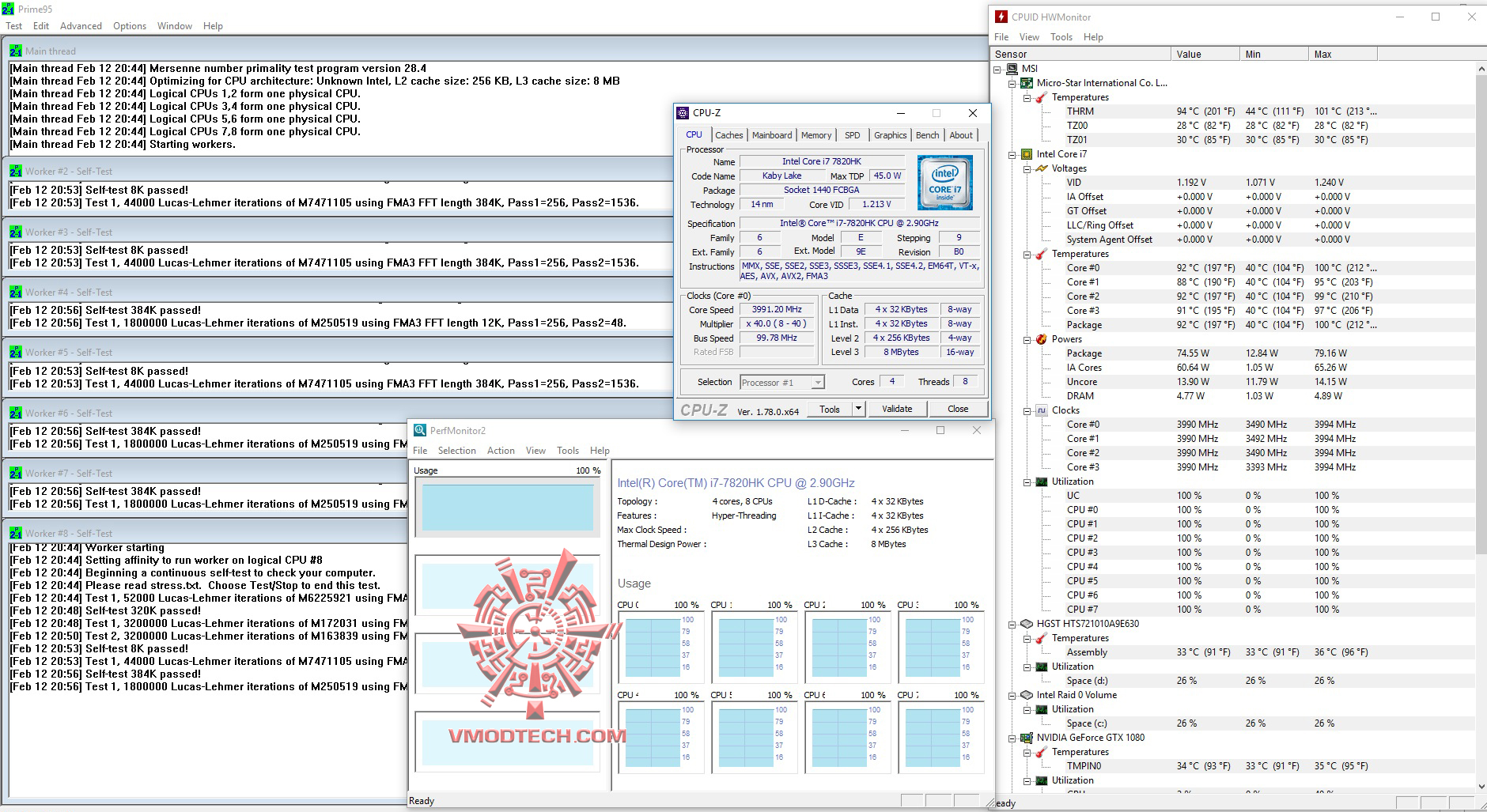This screenshot has height=812, width=1487.
Task: Click the Validate button in CPU-Z
Action: click(x=897, y=409)
